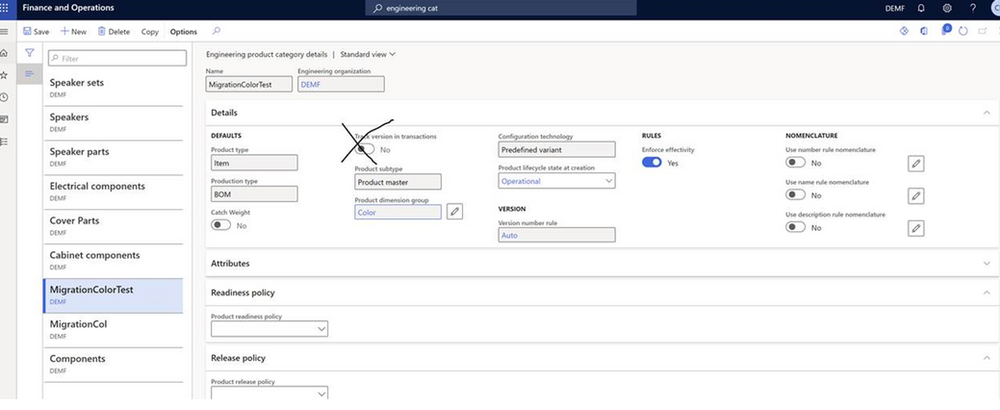Expand the Attributes section
The image size is (1000, 410).
[602, 263]
